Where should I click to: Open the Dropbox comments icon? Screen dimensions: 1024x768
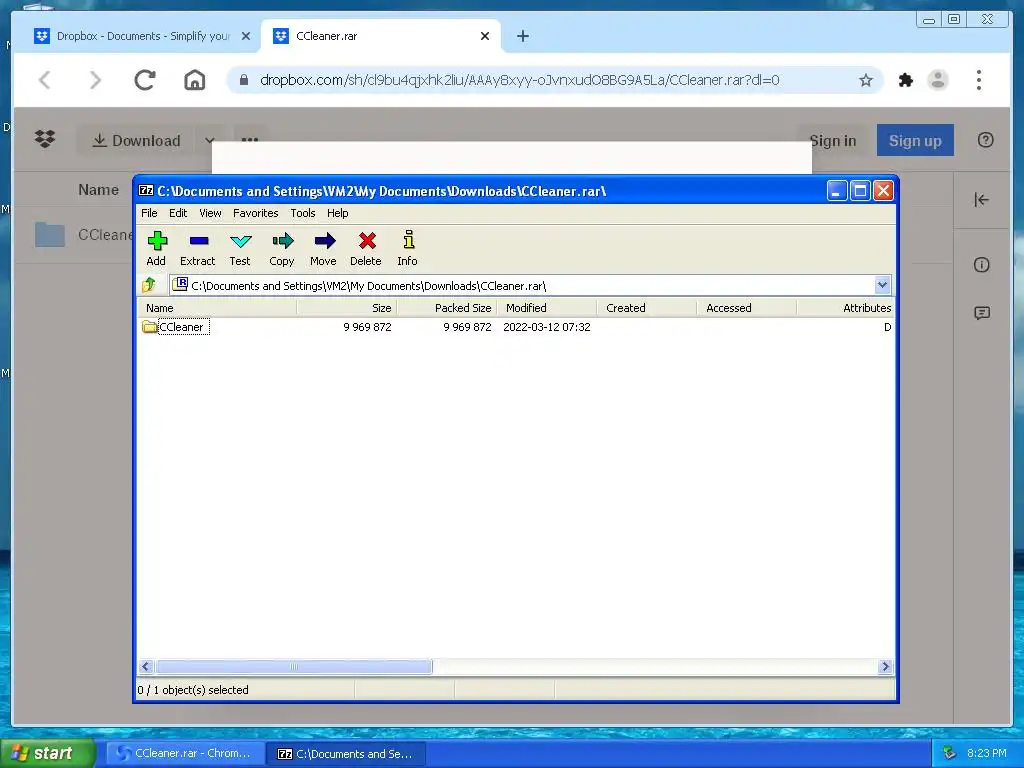tap(982, 313)
